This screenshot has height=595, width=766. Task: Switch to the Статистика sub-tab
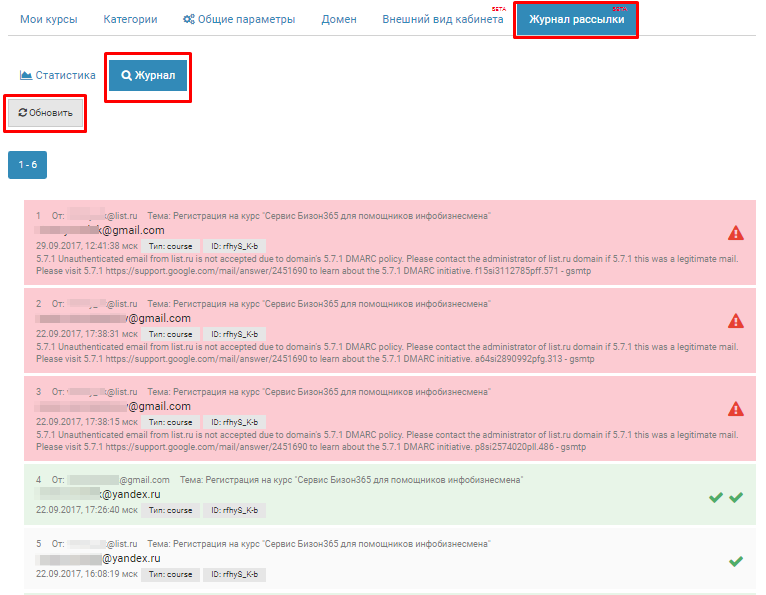coord(58,75)
